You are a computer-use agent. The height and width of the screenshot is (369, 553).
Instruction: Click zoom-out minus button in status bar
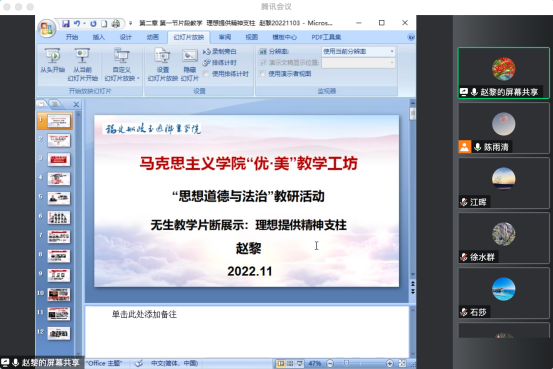click(330, 363)
